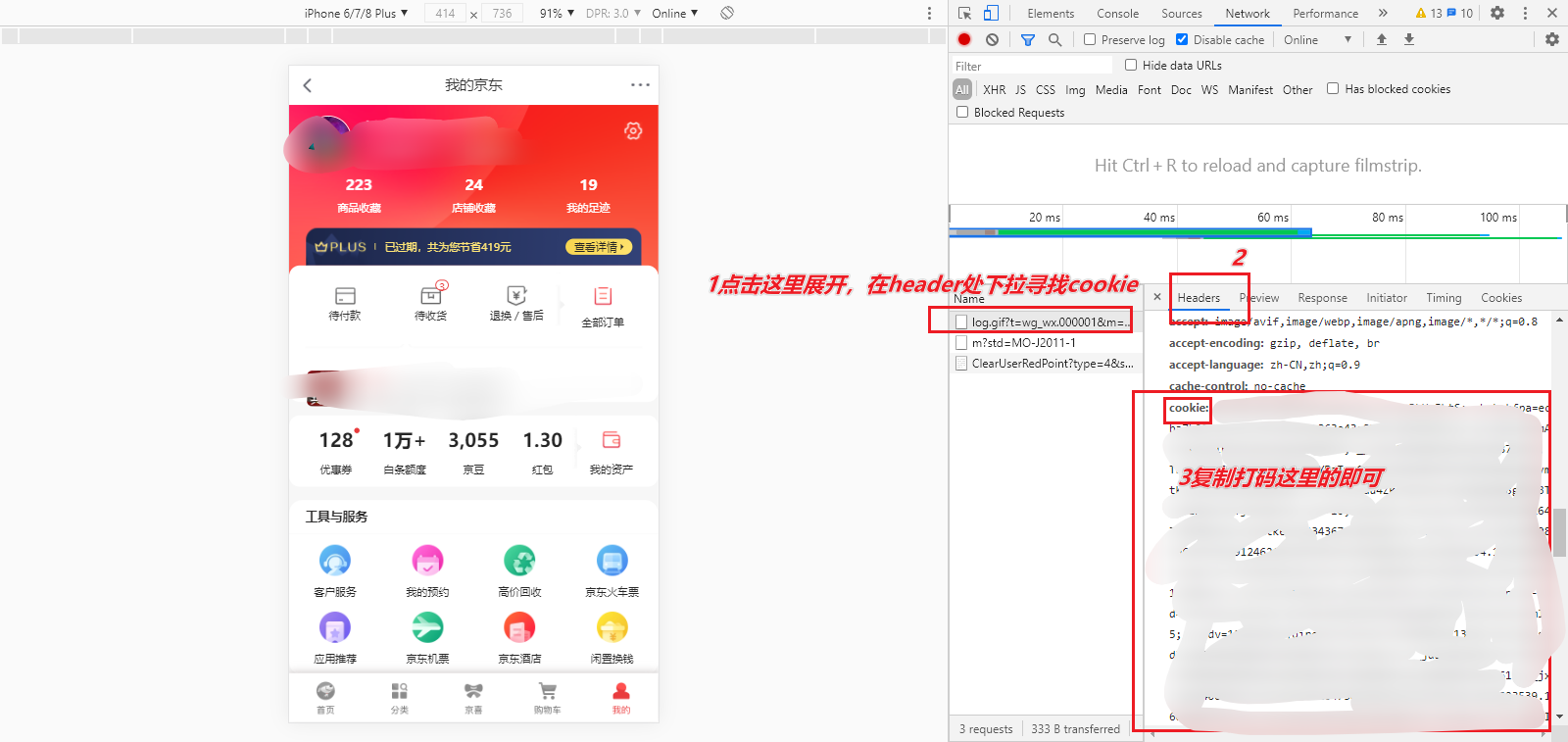Open the Cookies tab in request details

1500,298
